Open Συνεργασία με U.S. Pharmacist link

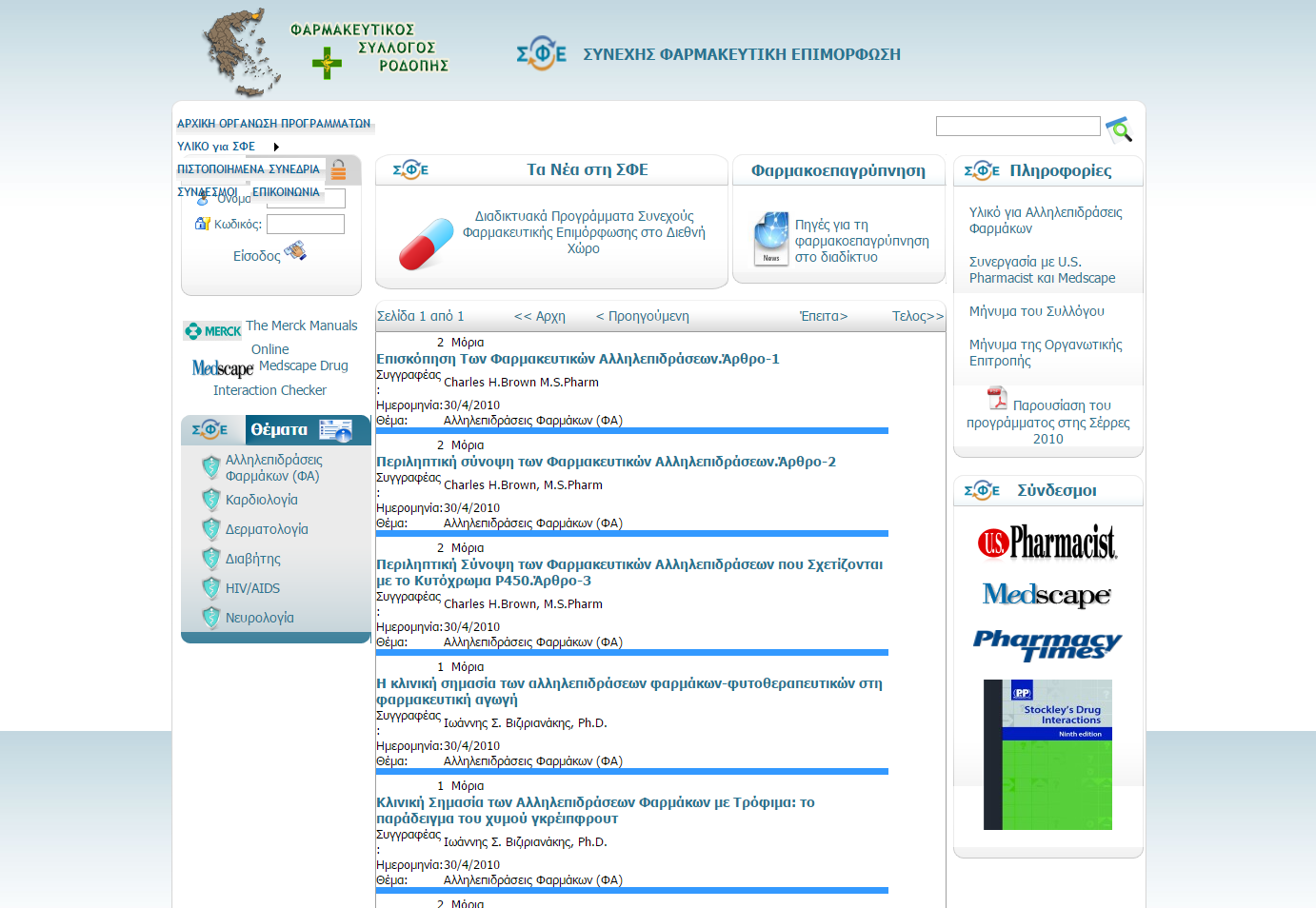(x=1043, y=269)
